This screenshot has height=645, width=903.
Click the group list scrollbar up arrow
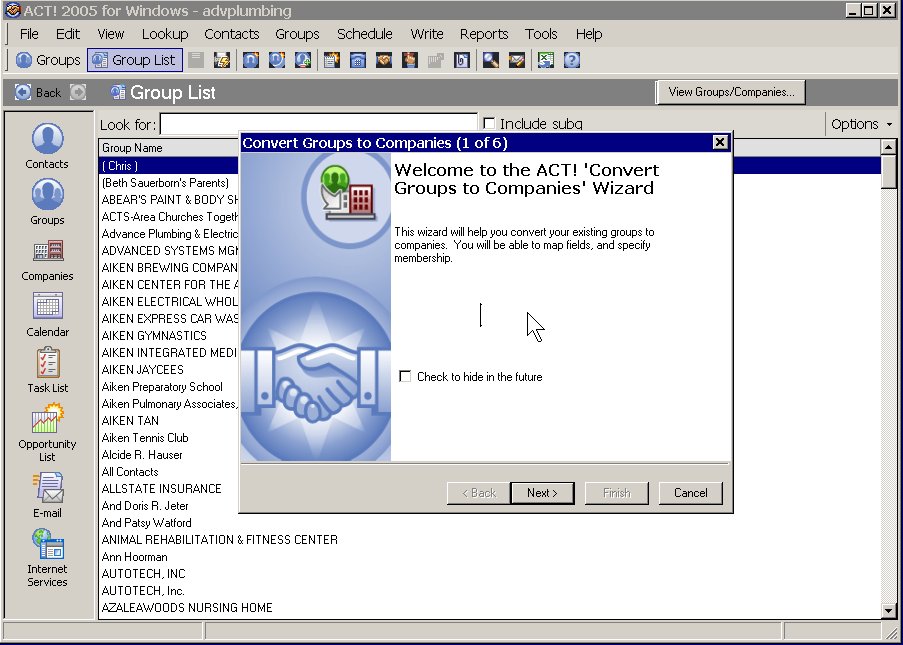pyautogui.click(x=889, y=147)
